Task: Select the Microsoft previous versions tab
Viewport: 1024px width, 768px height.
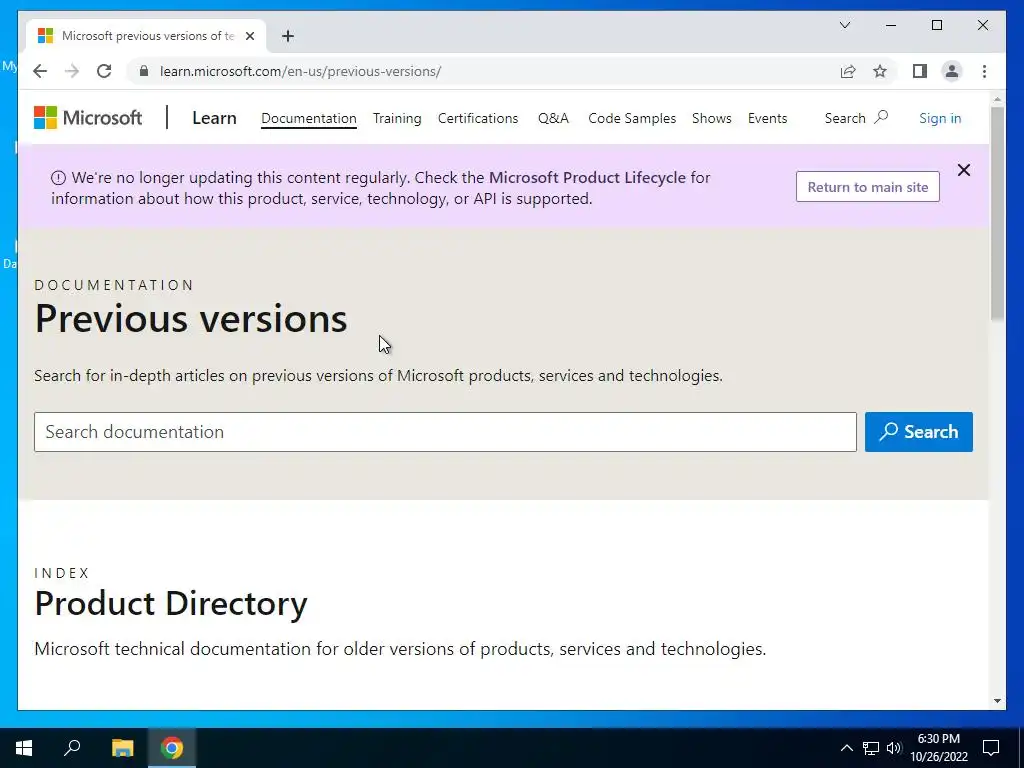Action: [x=146, y=36]
